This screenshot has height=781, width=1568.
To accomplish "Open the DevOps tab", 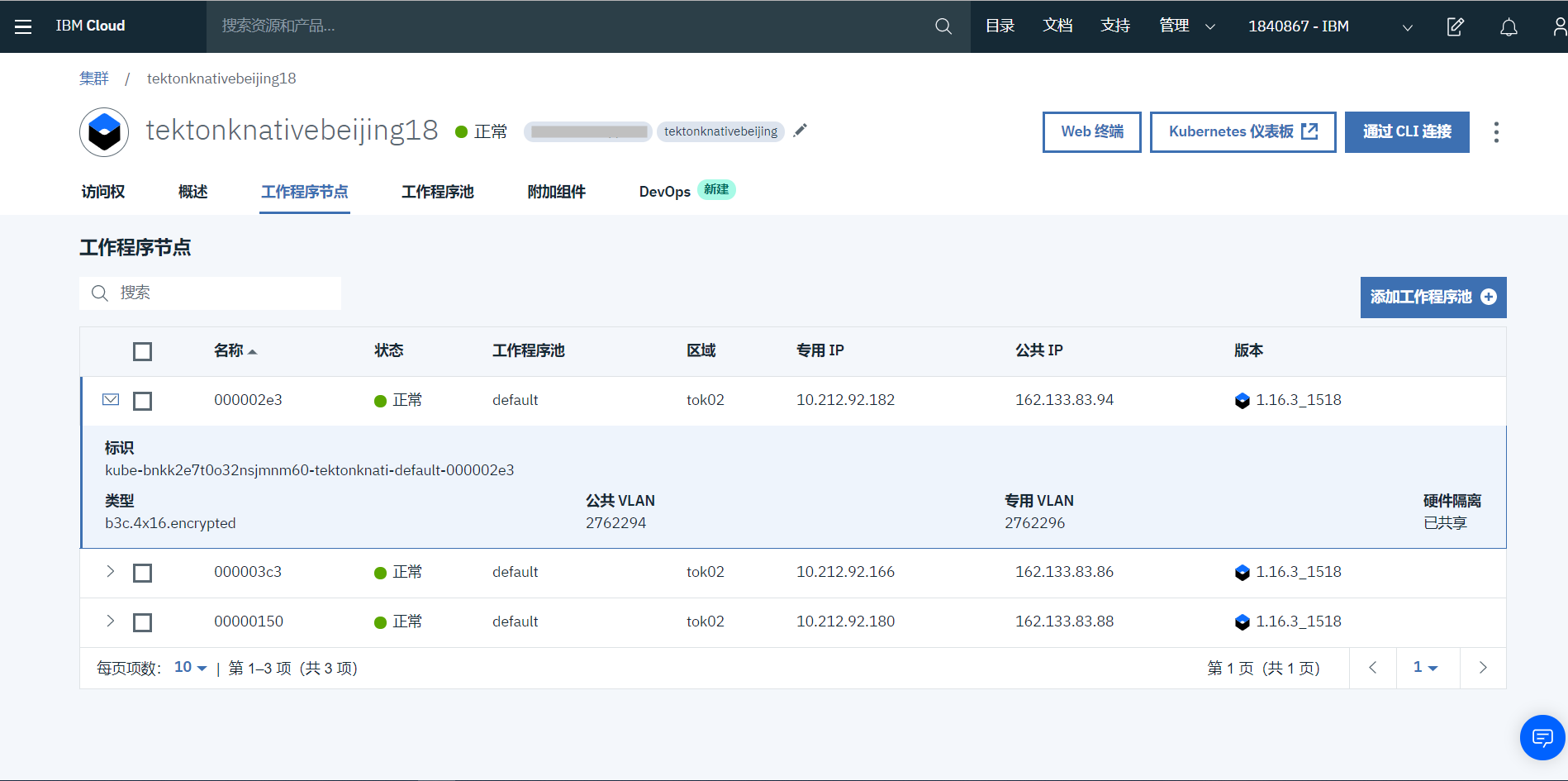I will click(x=665, y=192).
